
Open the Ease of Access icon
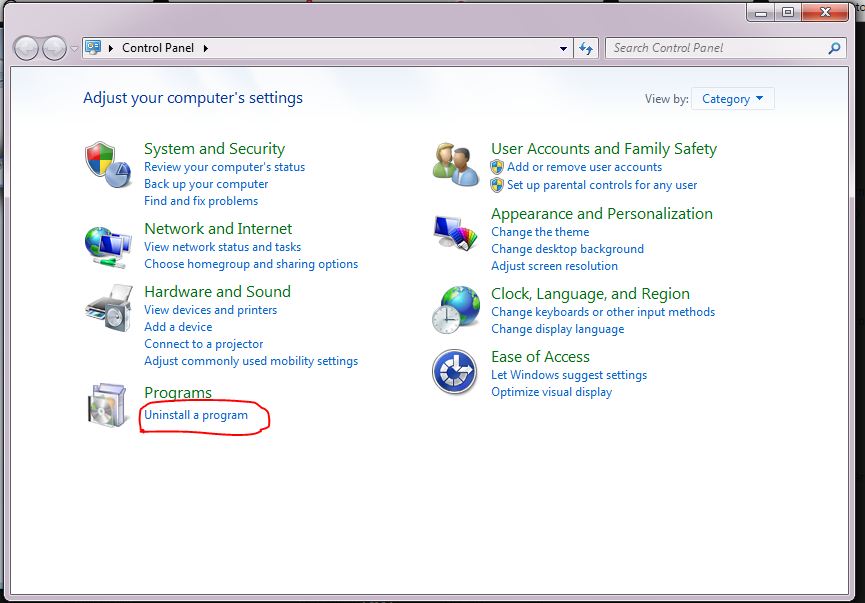point(455,371)
